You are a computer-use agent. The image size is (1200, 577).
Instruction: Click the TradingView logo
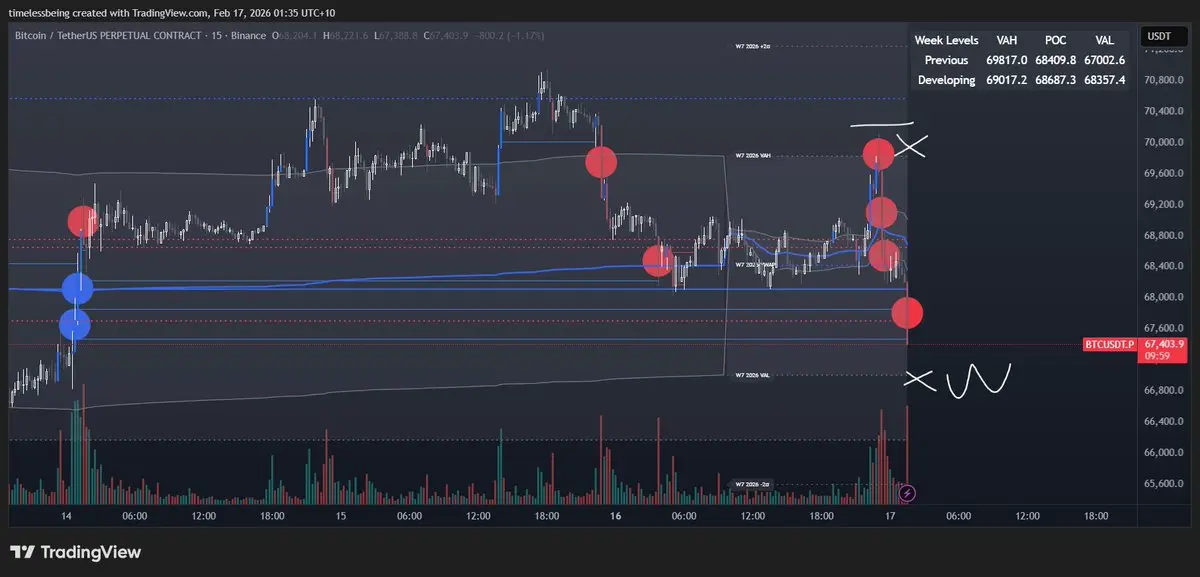[75, 552]
